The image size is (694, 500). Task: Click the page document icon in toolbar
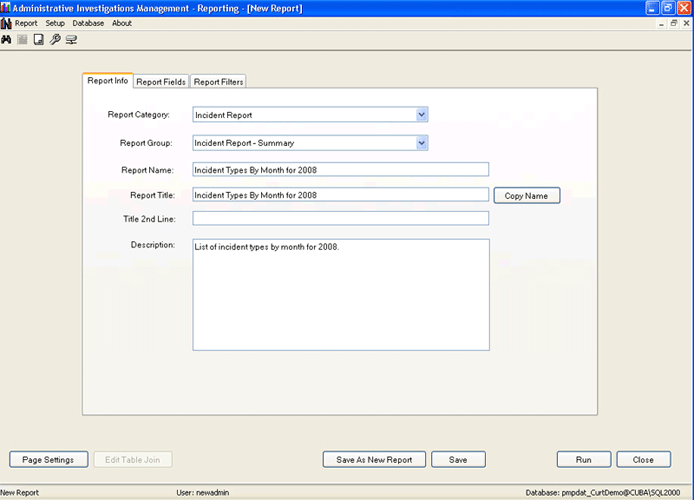(x=38, y=40)
